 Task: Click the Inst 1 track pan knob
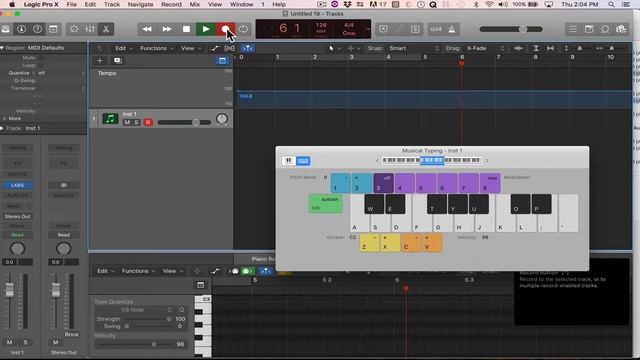click(x=222, y=119)
